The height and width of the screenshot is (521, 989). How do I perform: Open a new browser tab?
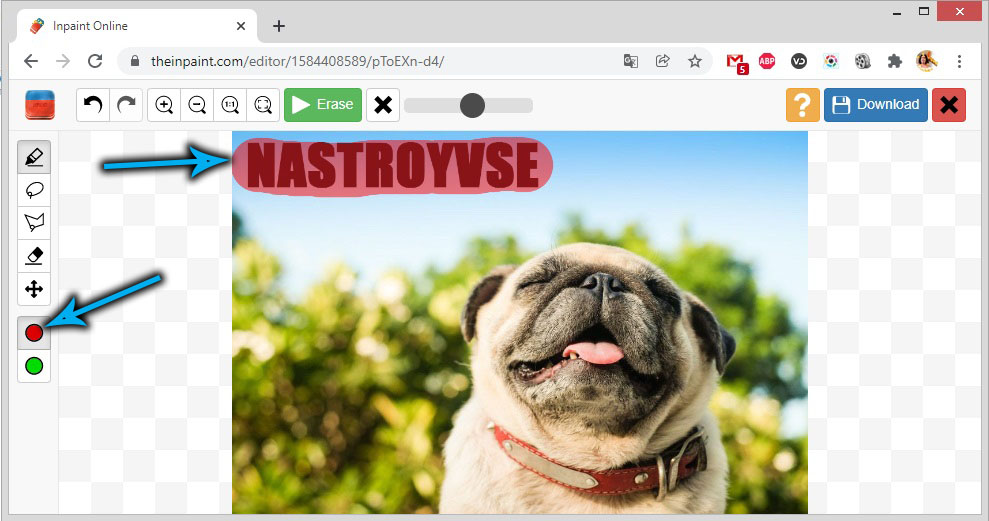(x=279, y=26)
